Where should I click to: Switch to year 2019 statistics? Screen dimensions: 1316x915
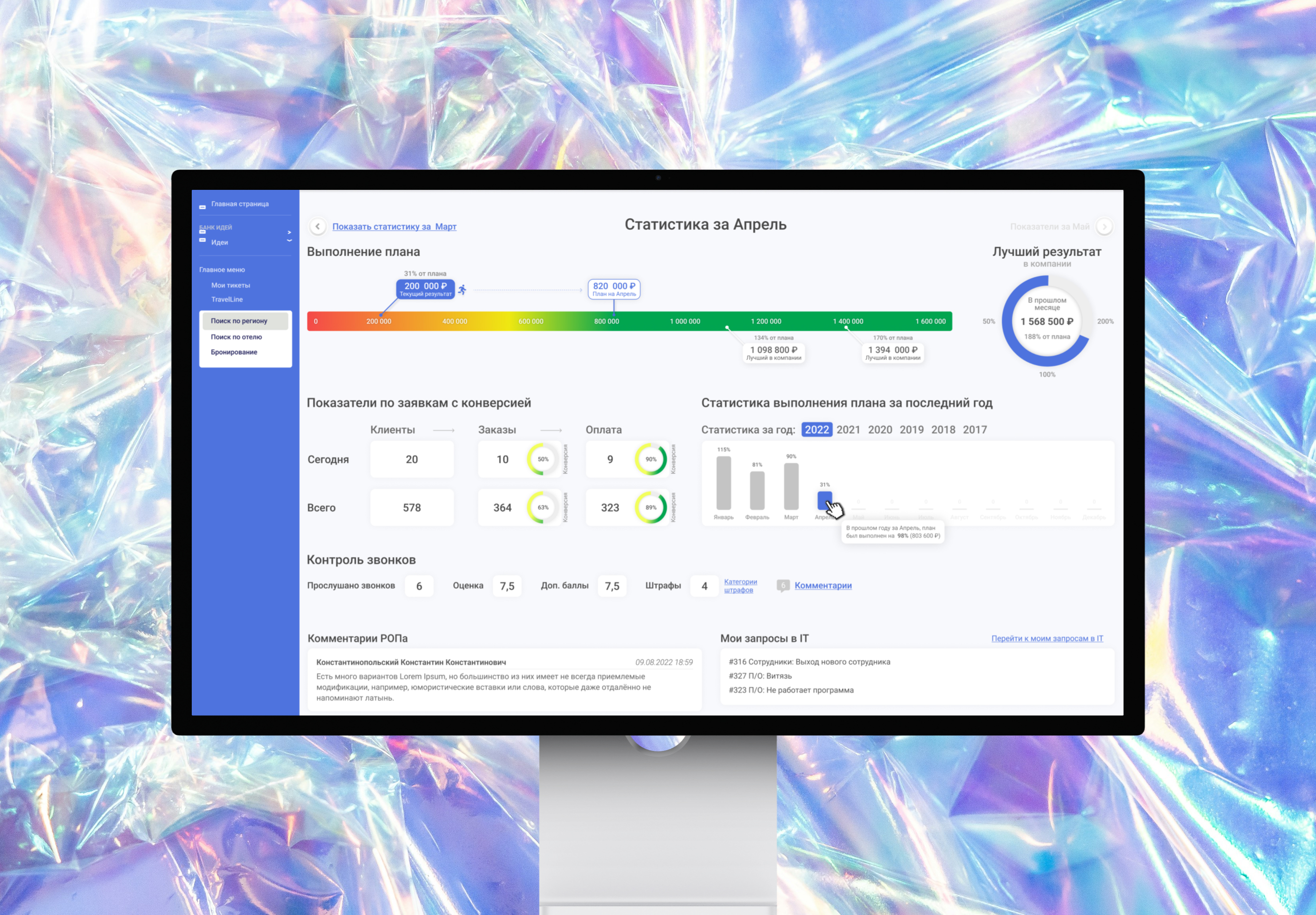[x=911, y=430]
